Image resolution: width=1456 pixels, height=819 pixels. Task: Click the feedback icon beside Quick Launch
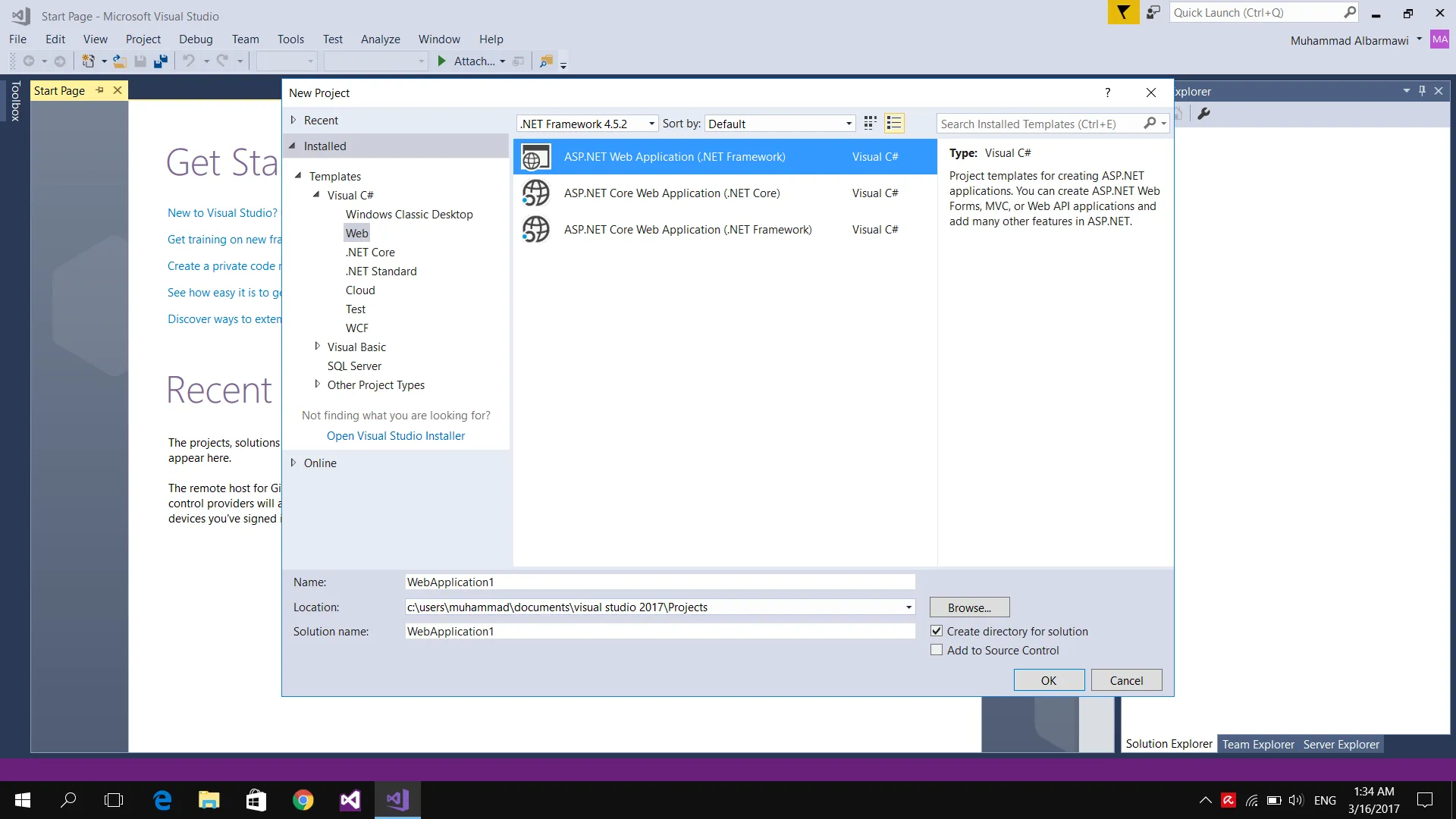coord(1153,13)
